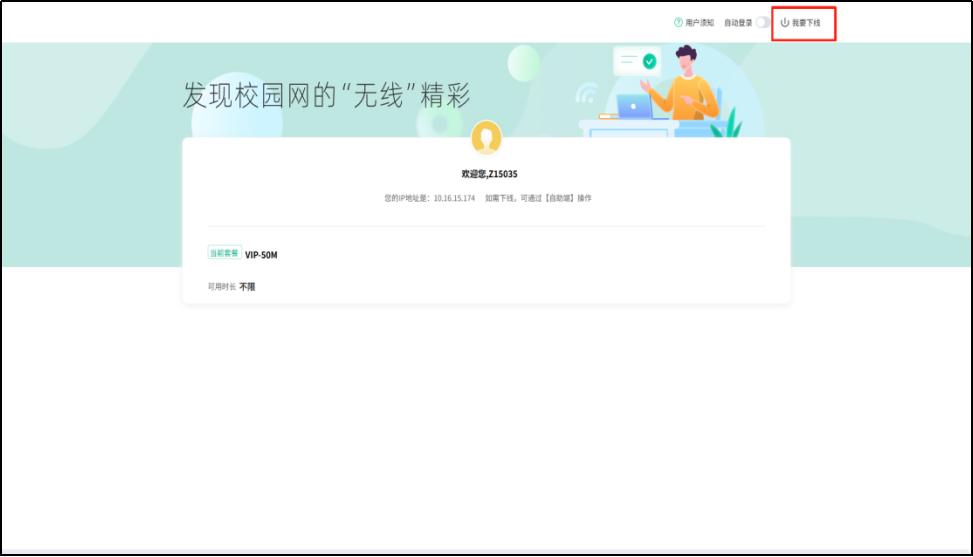This screenshot has width=973, height=557.
Task: Click the 可用时长 label
Action: [x=221, y=287]
